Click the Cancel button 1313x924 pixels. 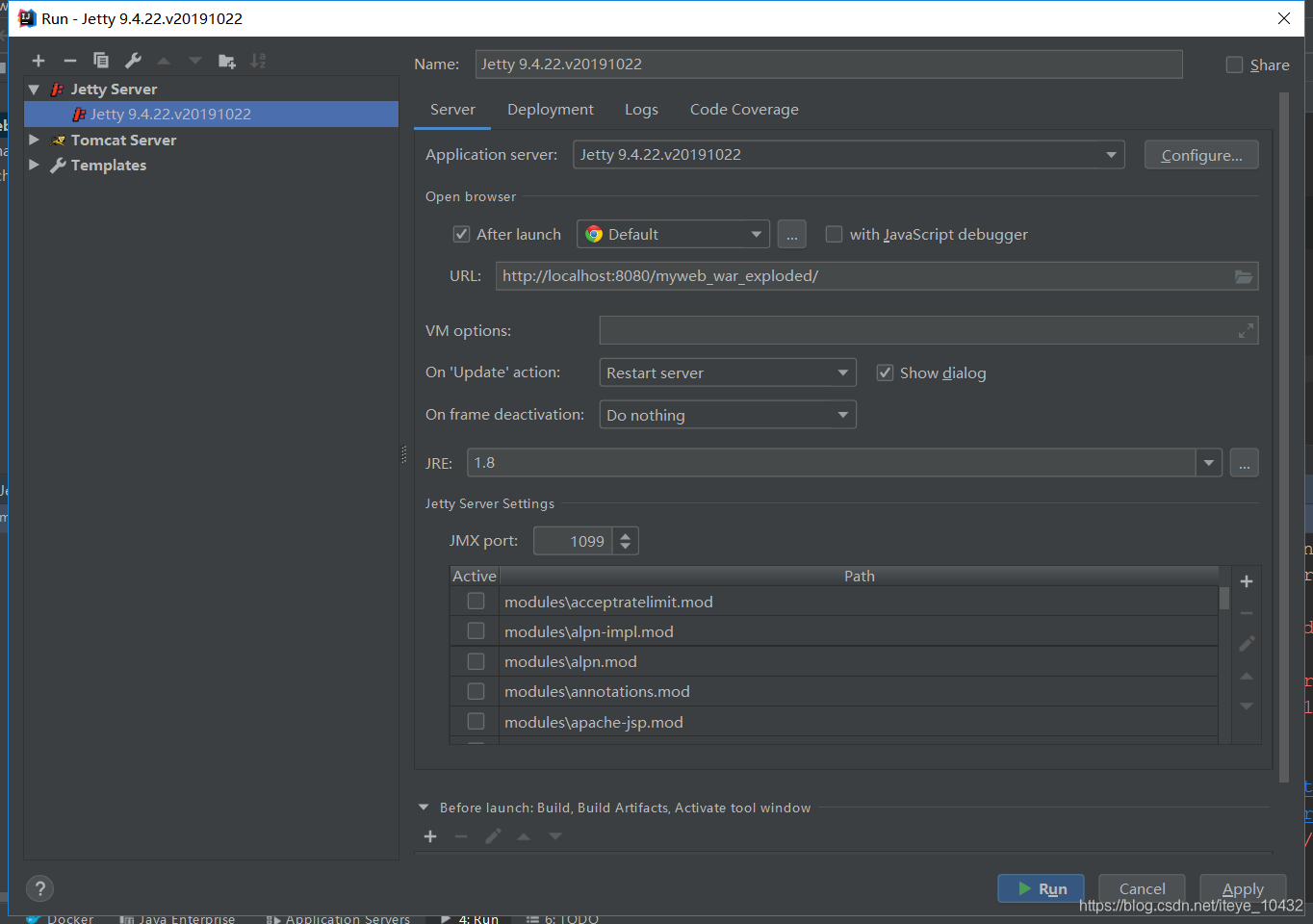pyautogui.click(x=1142, y=888)
